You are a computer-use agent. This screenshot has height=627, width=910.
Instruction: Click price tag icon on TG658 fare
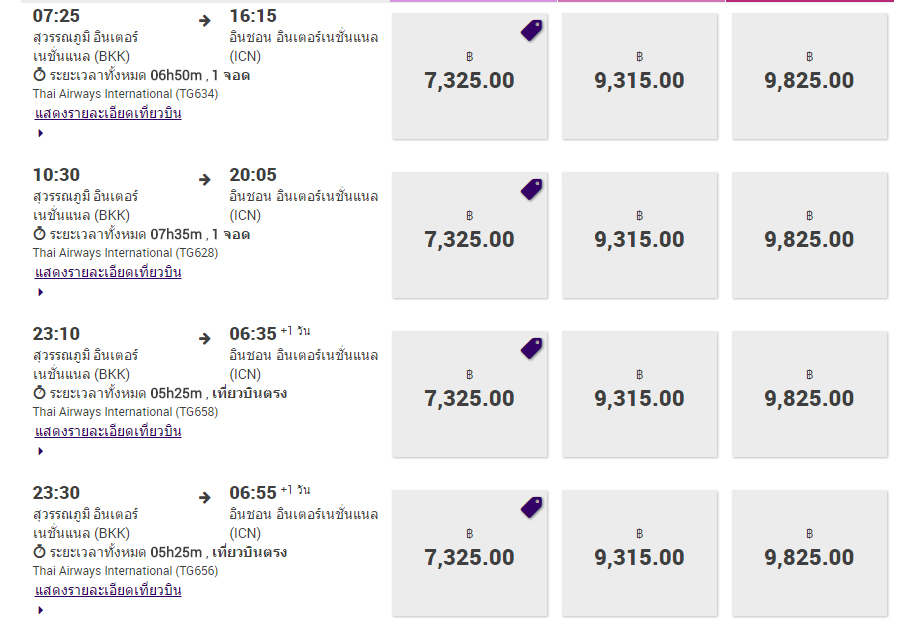[x=532, y=348]
